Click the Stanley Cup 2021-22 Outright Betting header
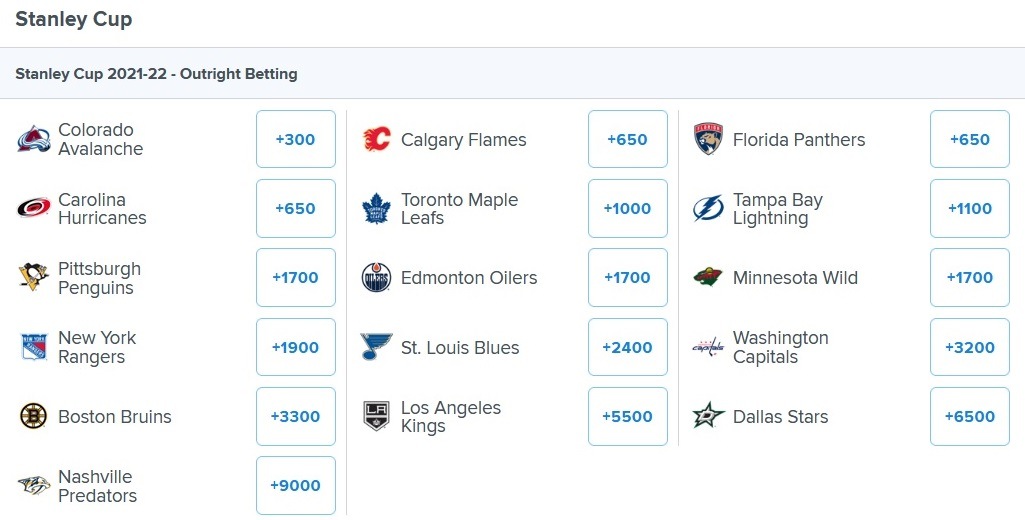 coord(156,74)
